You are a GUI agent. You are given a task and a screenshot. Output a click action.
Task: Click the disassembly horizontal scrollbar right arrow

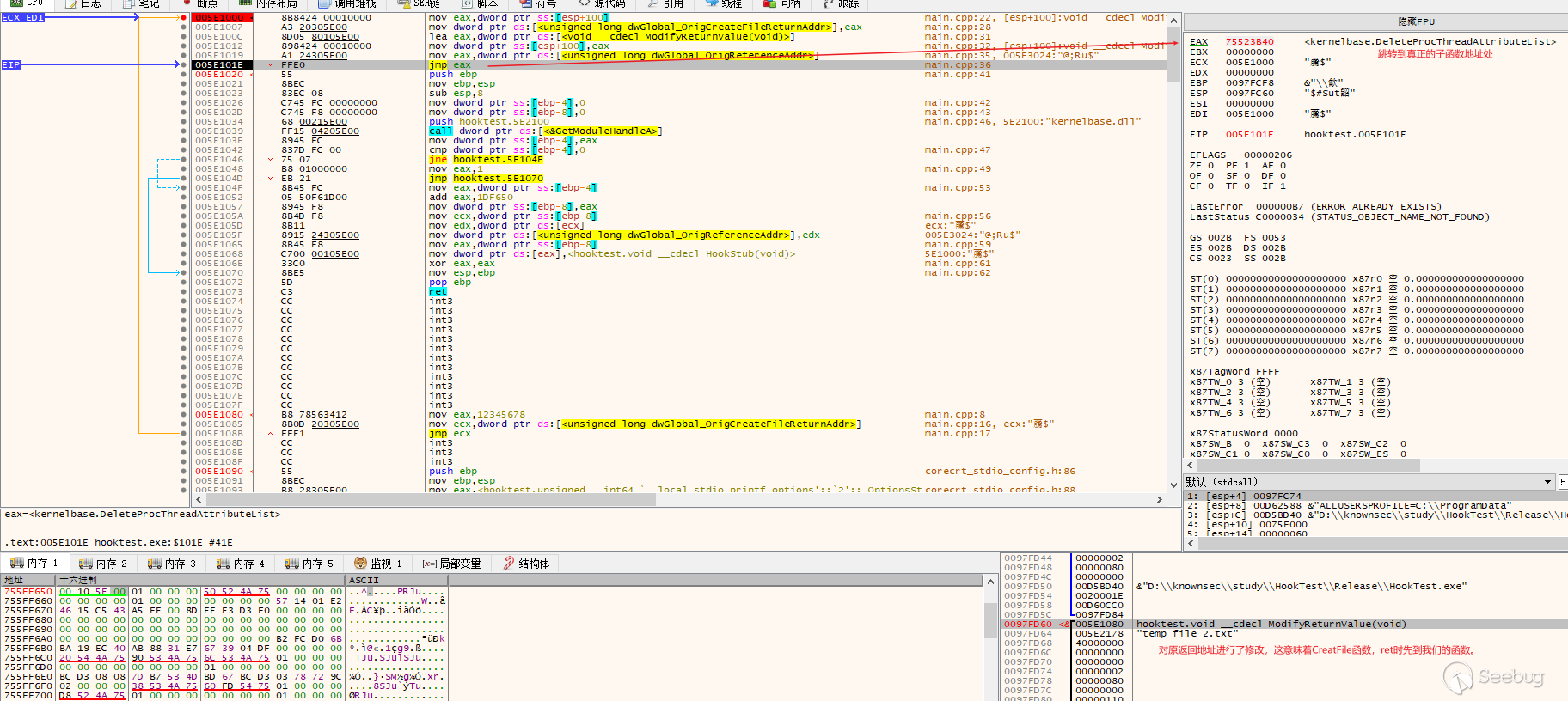coord(1160,499)
